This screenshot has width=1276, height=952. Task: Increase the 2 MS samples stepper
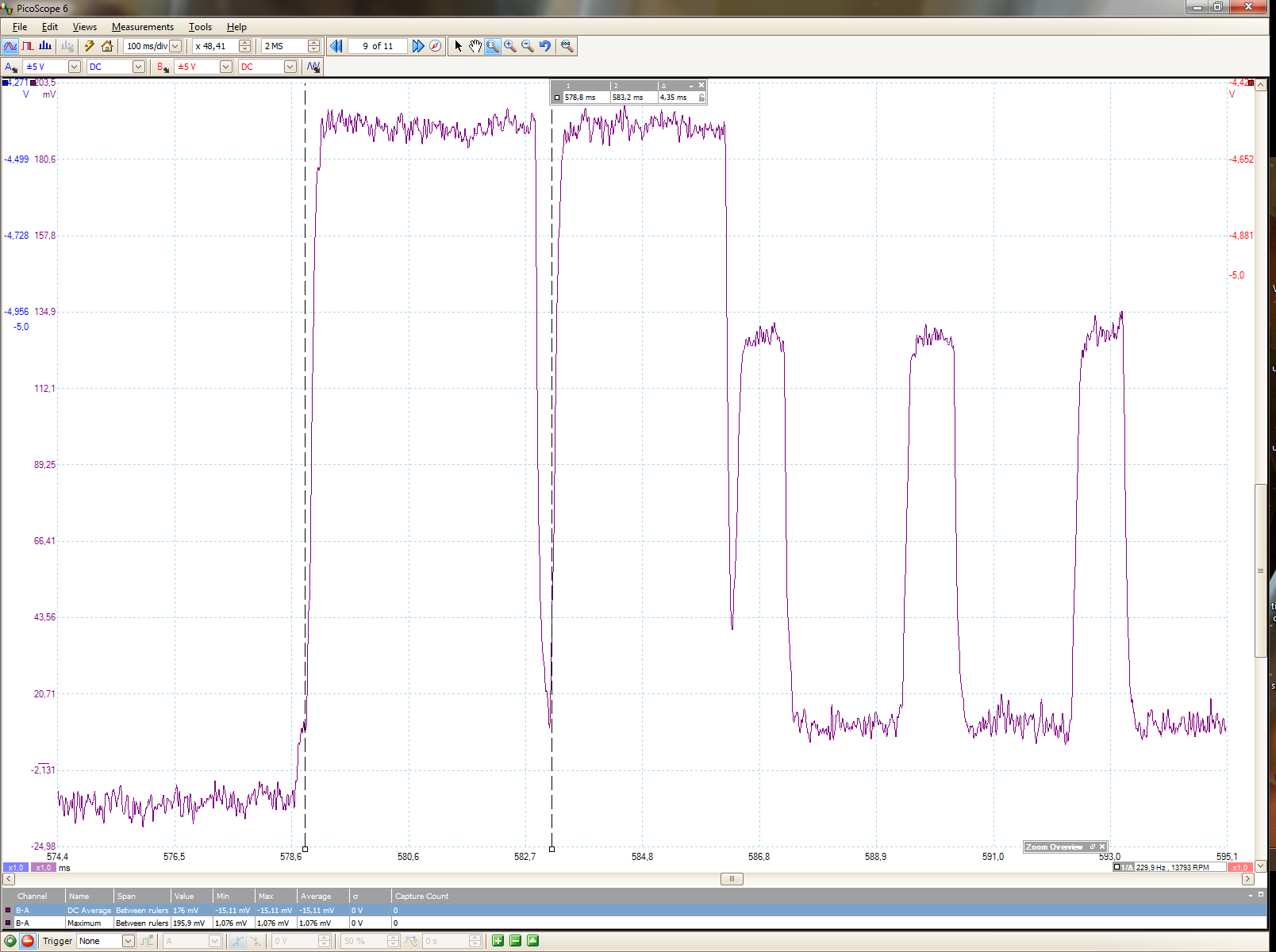click(314, 43)
